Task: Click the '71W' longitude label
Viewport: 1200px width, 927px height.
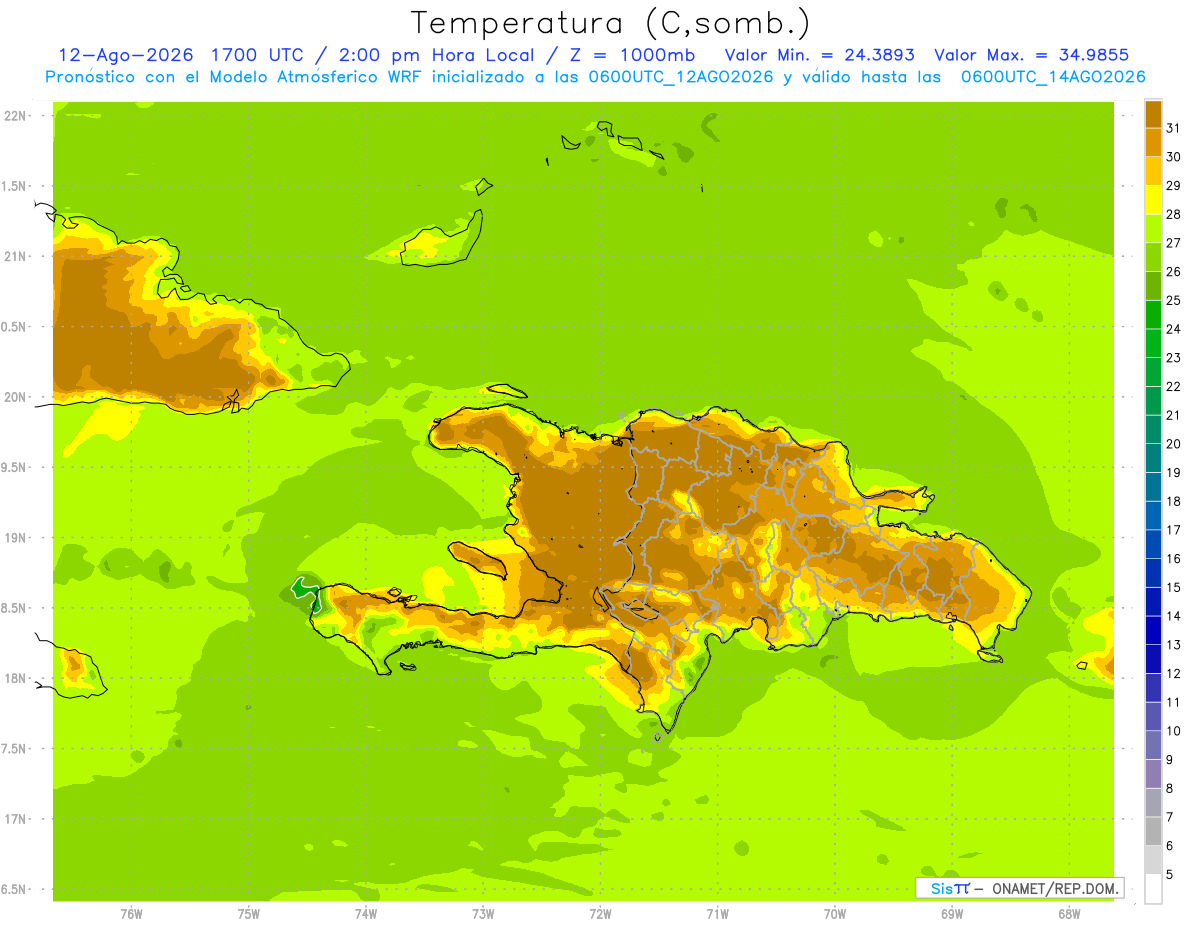Action: 717,914
